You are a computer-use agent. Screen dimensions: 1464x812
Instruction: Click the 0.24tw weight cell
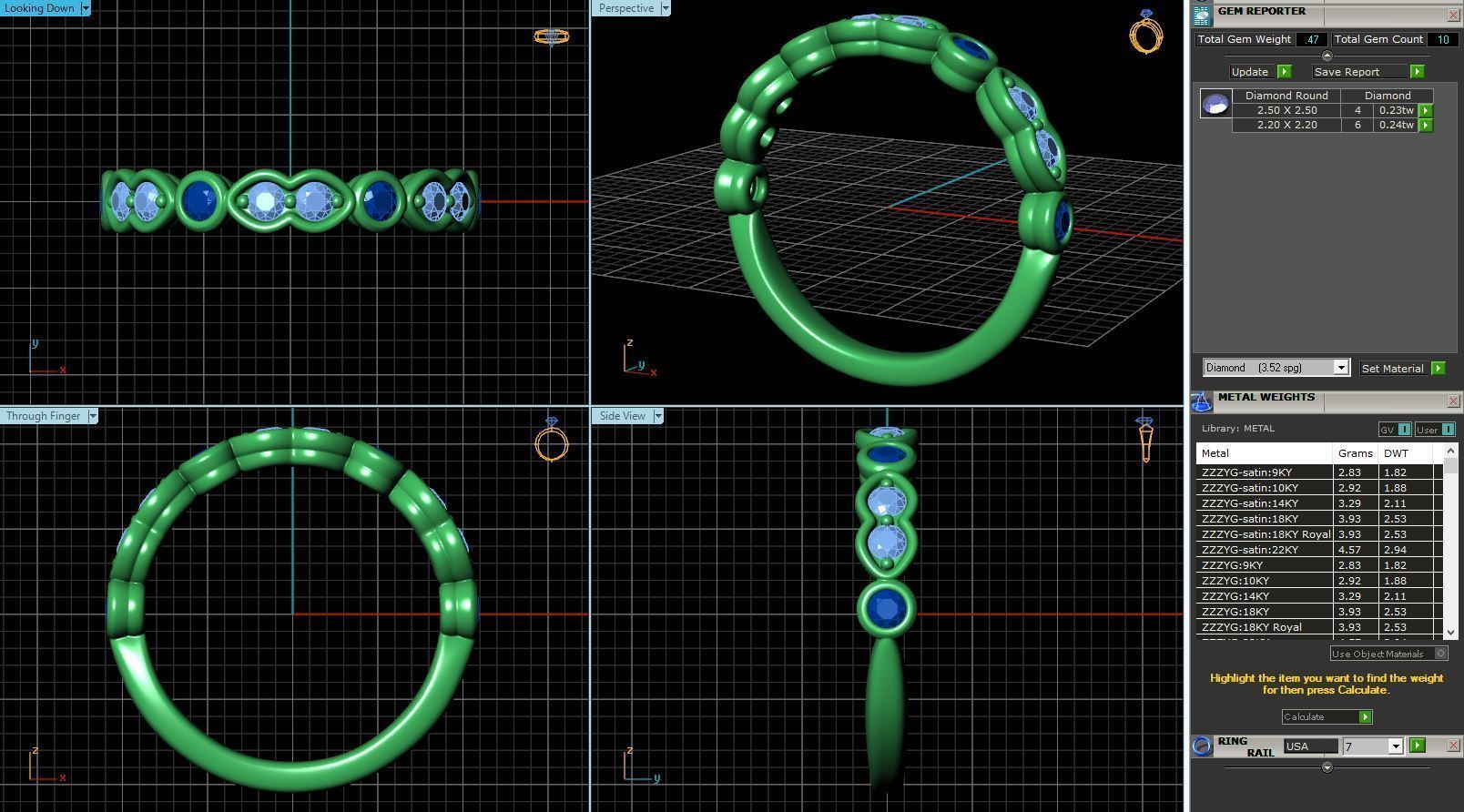tap(1396, 125)
